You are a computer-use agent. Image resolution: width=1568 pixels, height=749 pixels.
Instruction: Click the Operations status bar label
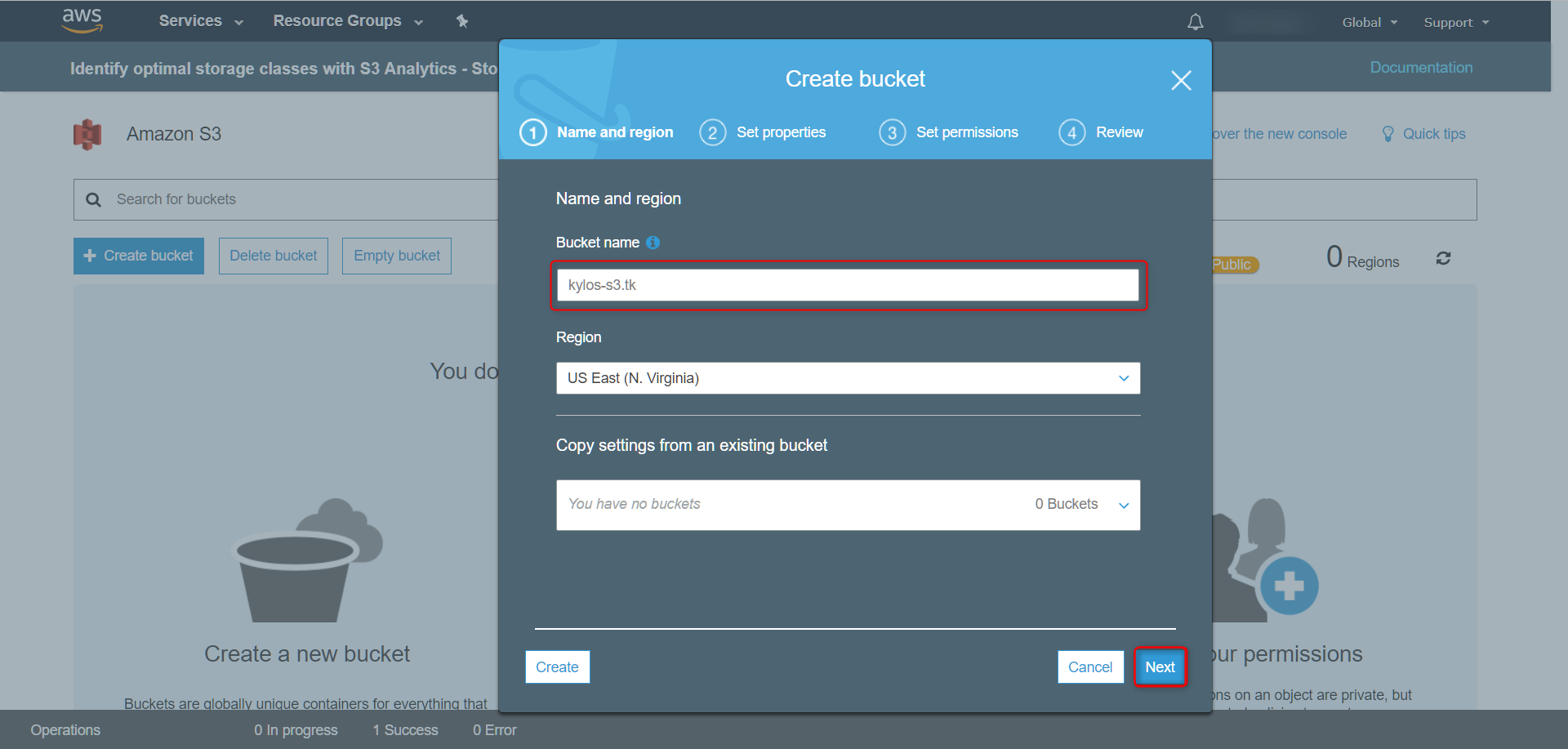point(65,730)
